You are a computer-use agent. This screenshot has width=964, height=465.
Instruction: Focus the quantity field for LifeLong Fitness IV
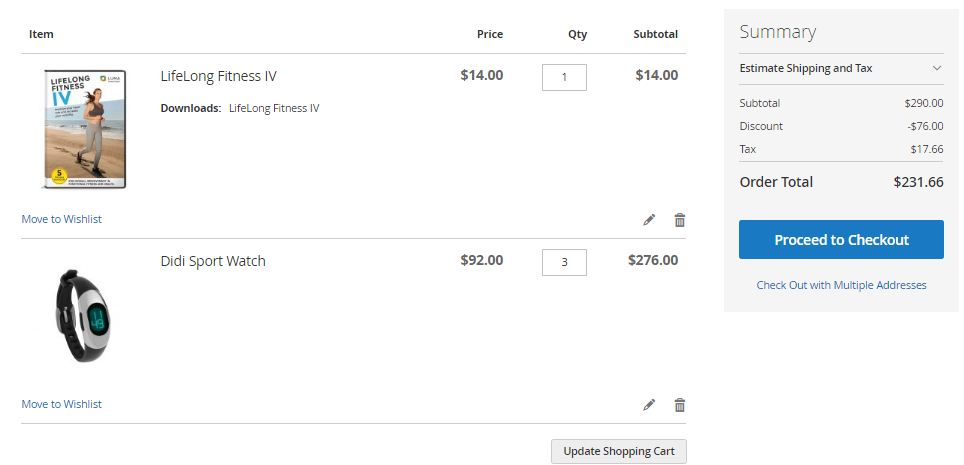coord(564,77)
